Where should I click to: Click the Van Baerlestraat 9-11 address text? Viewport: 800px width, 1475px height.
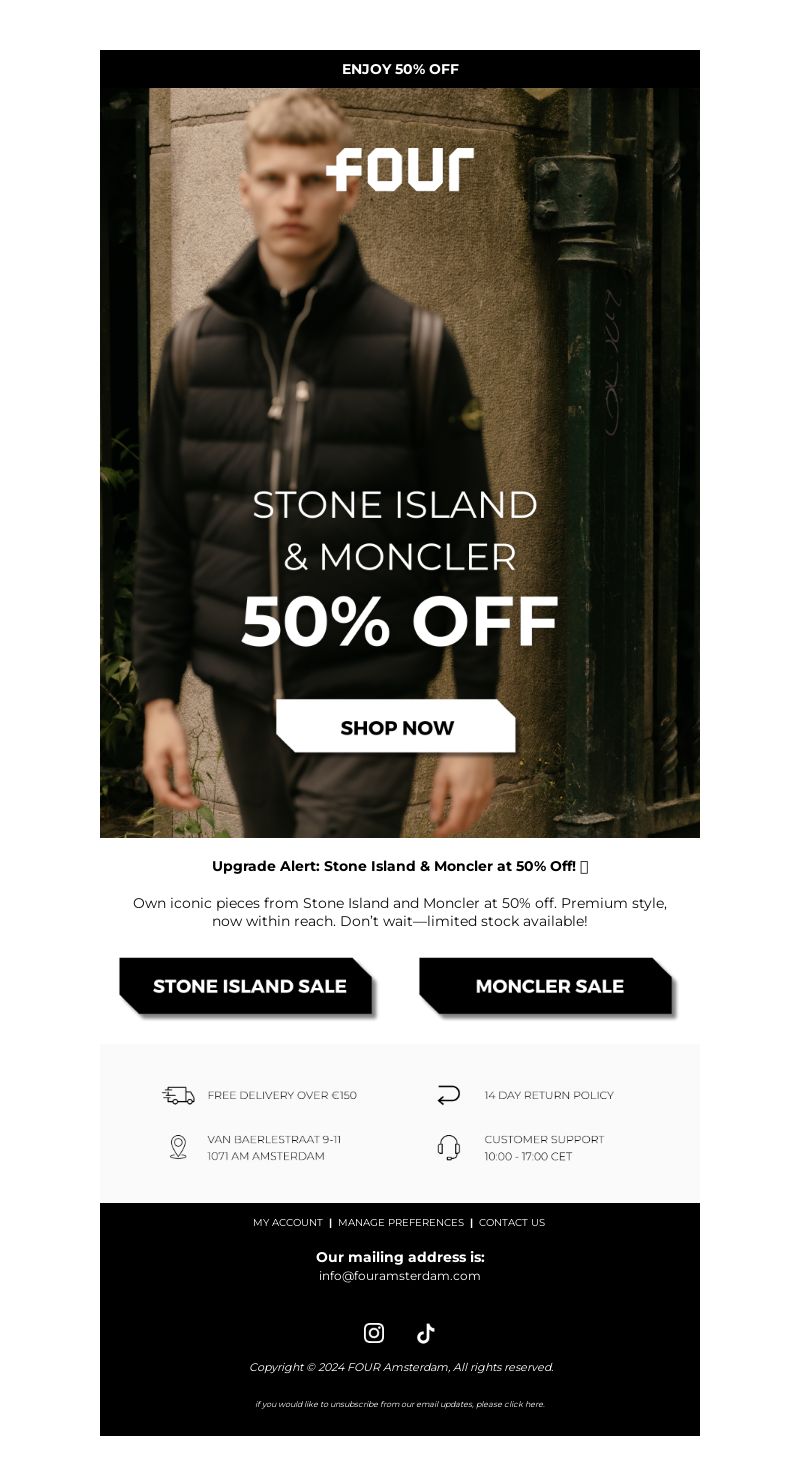(x=275, y=1139)
